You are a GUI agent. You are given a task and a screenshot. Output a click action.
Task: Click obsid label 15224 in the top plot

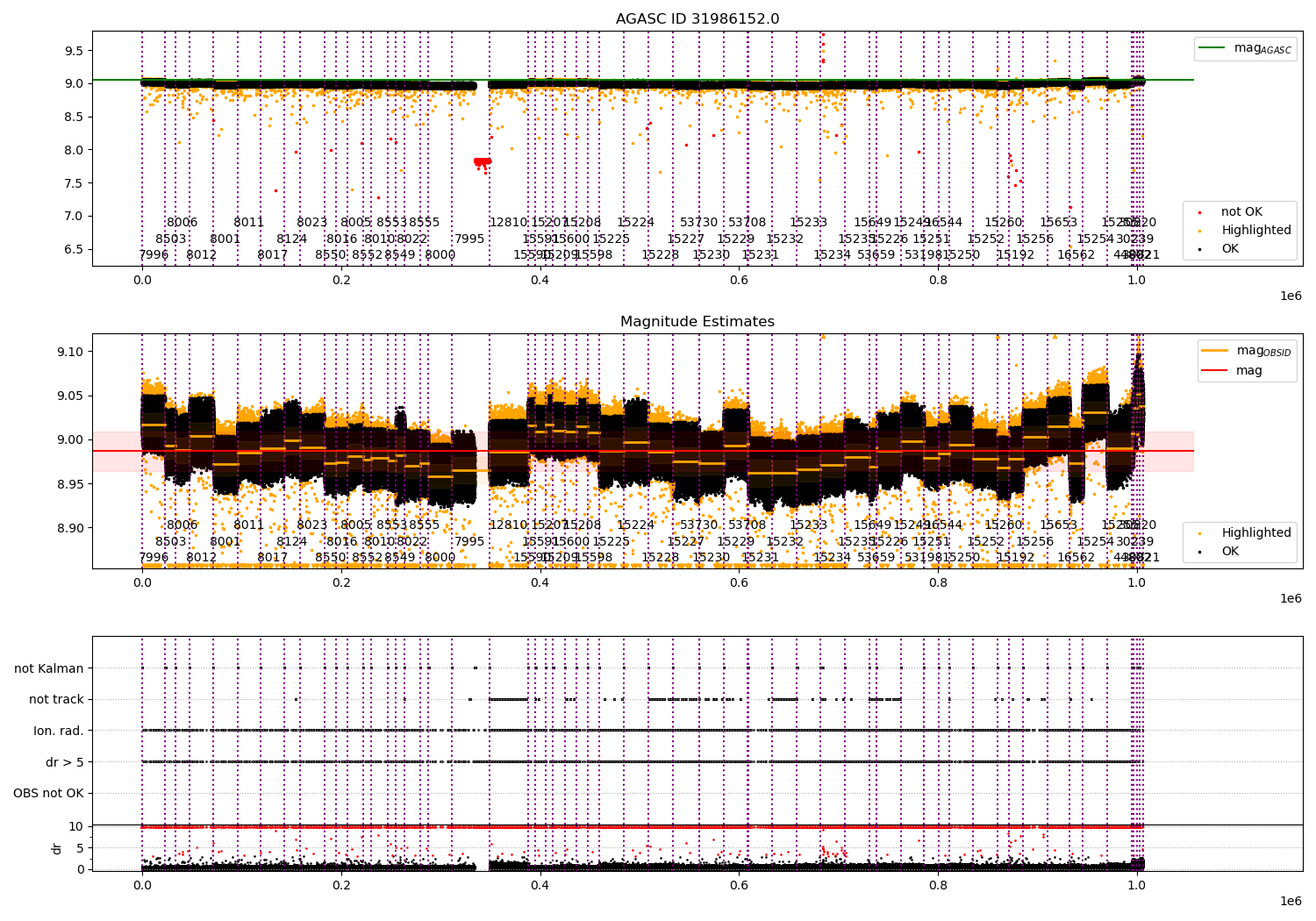pyautogui.click(x=636, y=223)
